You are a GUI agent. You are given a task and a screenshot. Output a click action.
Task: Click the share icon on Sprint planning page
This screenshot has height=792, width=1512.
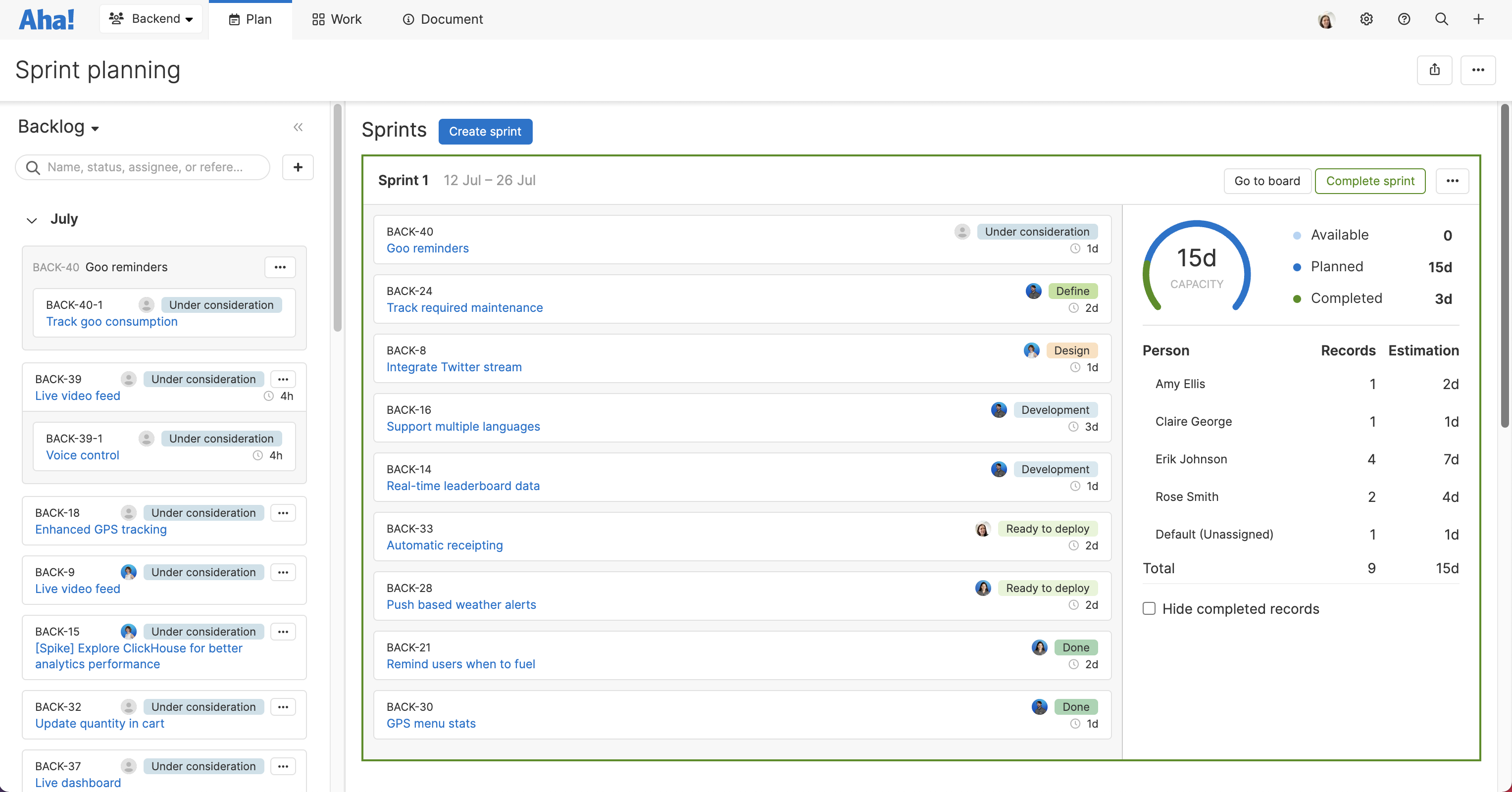click(x=1435, y=70)
